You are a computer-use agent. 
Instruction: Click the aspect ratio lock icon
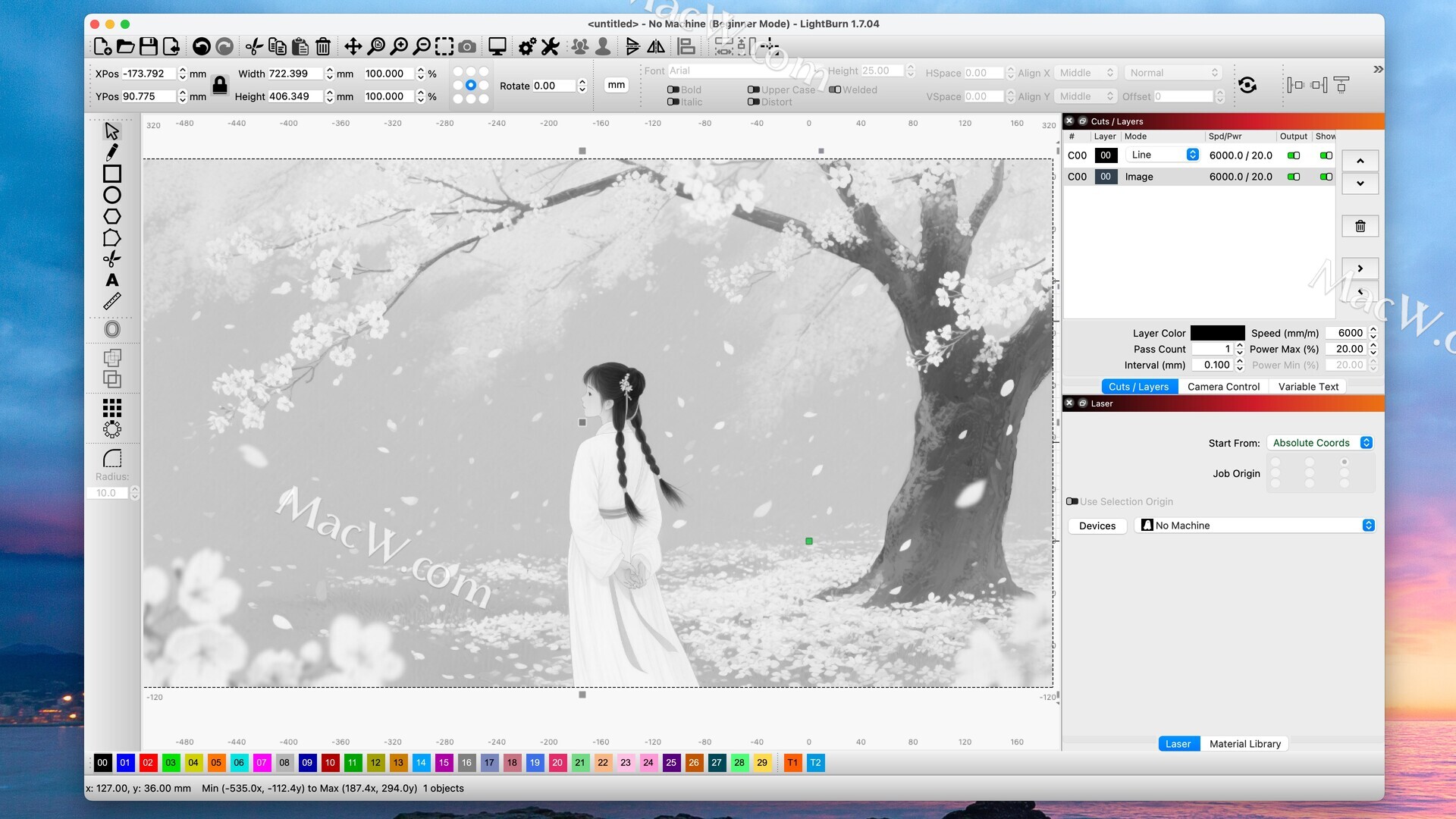point(220,85)
